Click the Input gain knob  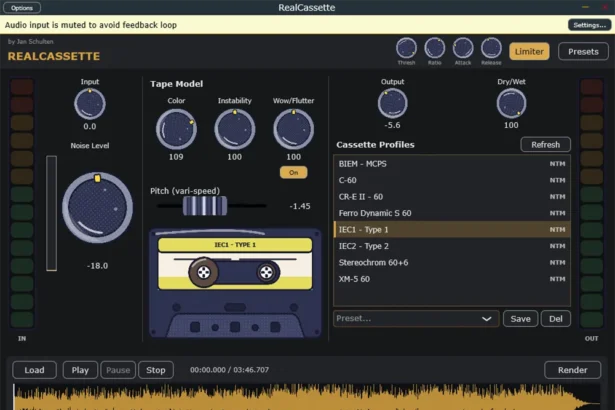coord(90,104)
